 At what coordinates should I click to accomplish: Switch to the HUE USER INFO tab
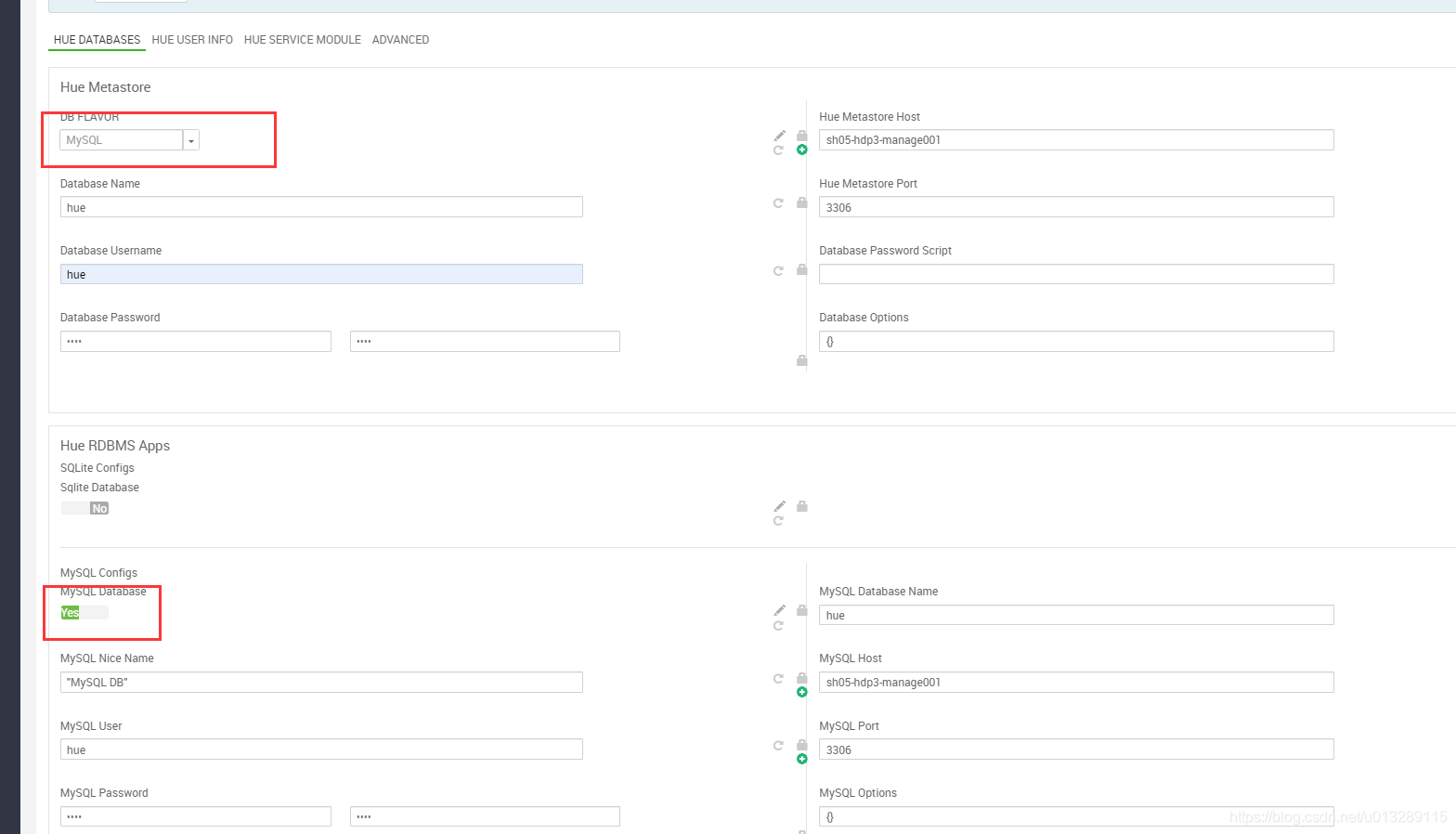click(x=192, y=40)
